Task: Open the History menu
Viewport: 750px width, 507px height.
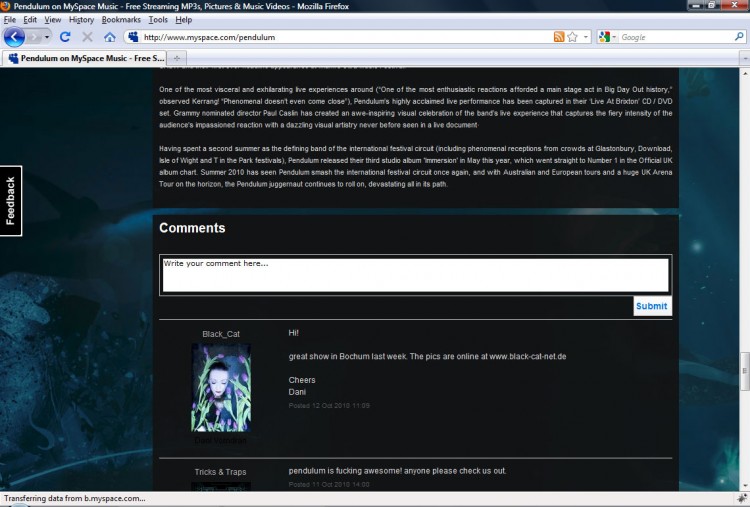Action: [x=81, y=20]
